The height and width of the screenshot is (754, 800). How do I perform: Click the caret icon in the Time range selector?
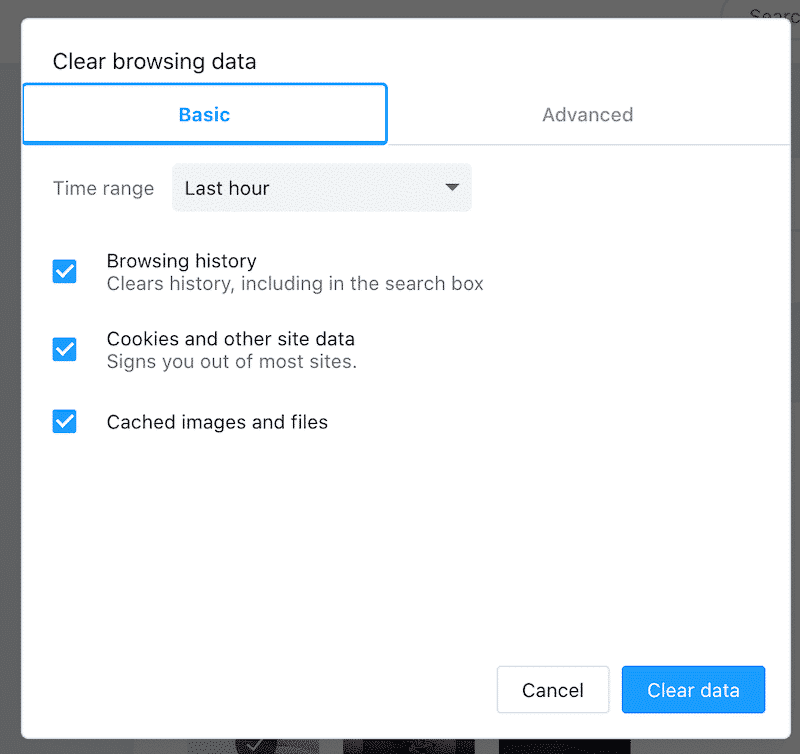(x=451, y=188)
